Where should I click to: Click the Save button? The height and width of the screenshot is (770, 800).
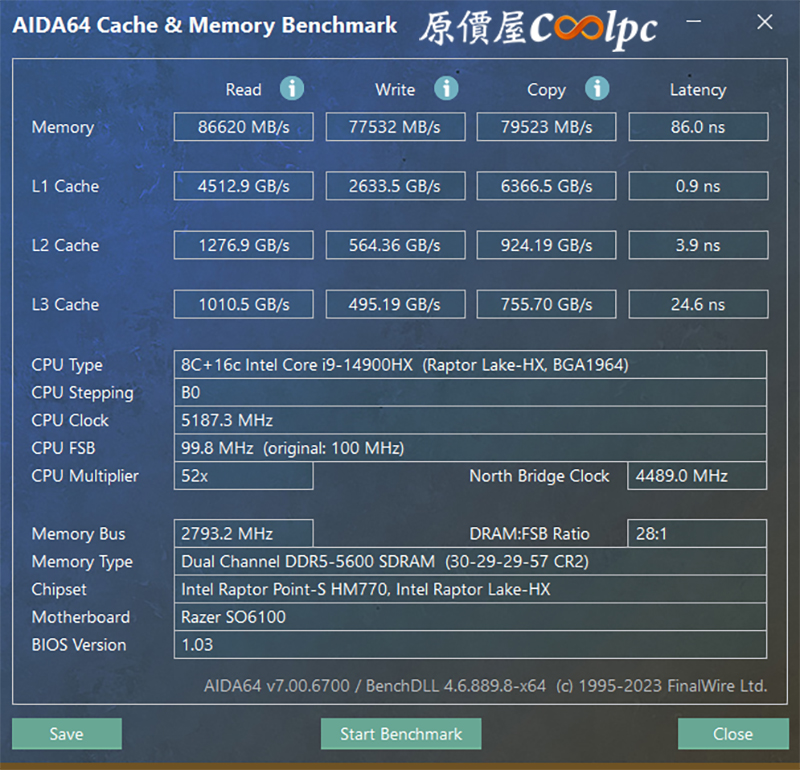coord(67,734)
